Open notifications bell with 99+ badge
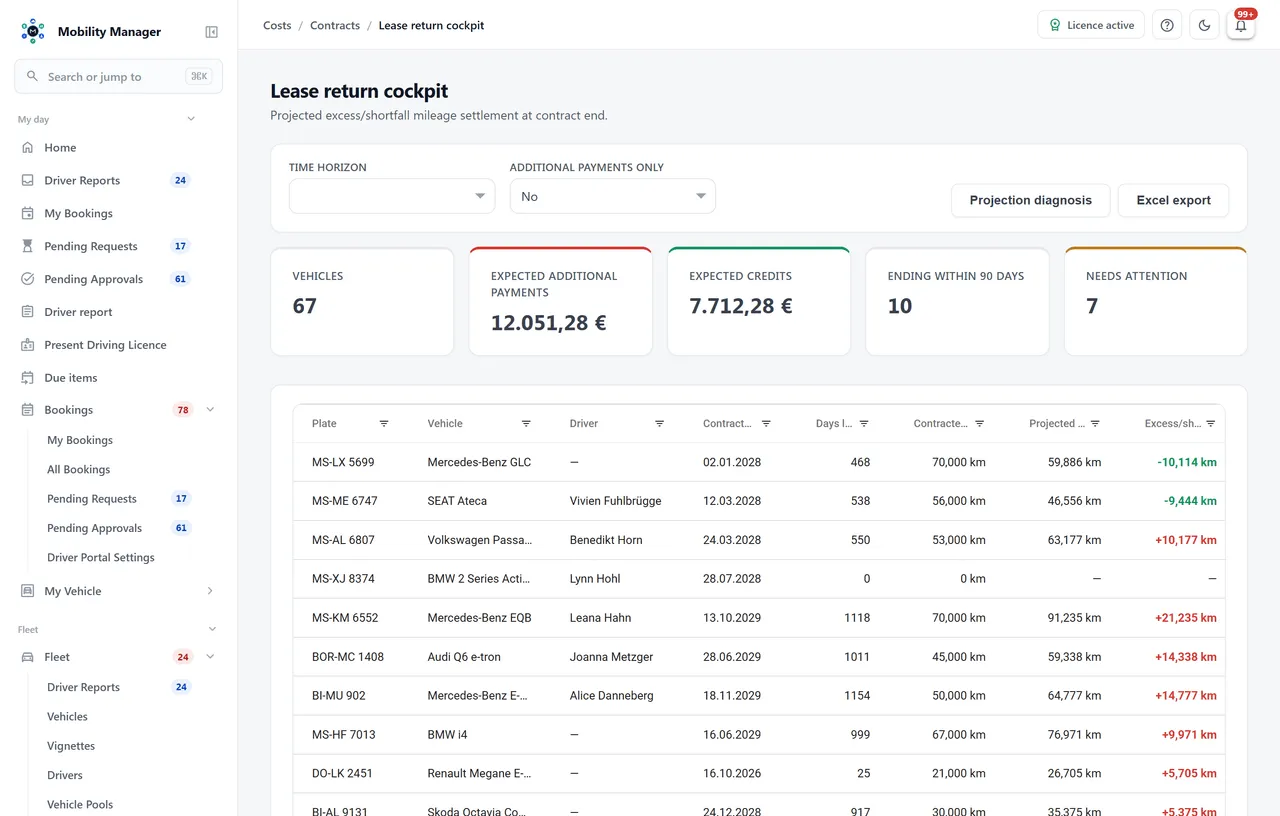 point(1241,25)
